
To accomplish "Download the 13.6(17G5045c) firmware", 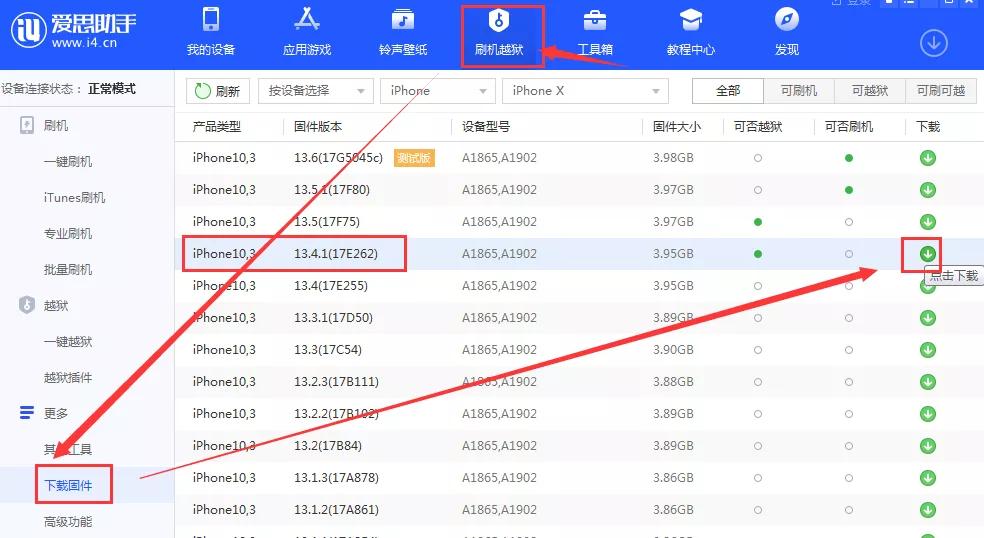I will pos(928,158).
